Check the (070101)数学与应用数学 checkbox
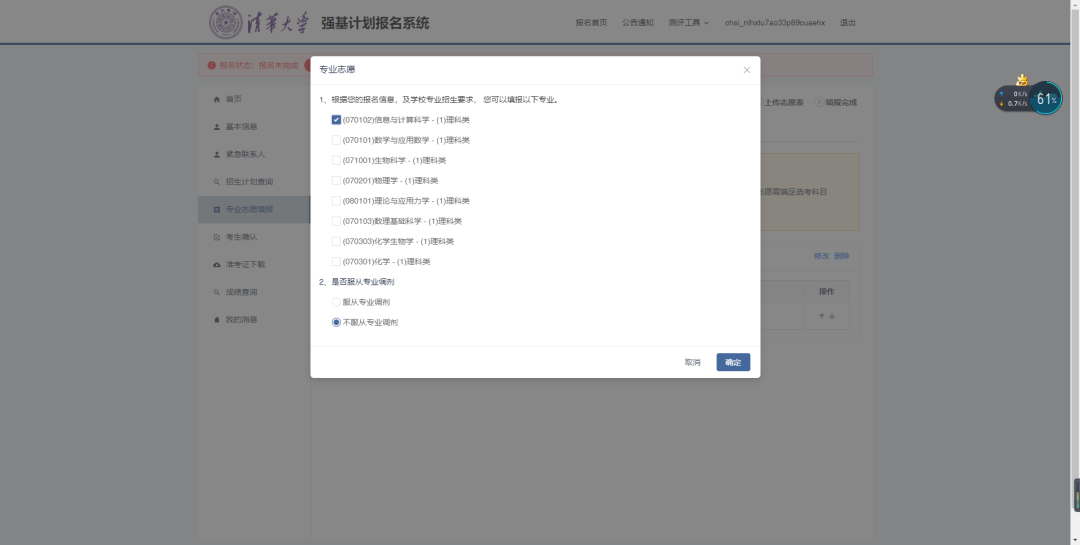Screen dimensions: 1080x545 336,140
